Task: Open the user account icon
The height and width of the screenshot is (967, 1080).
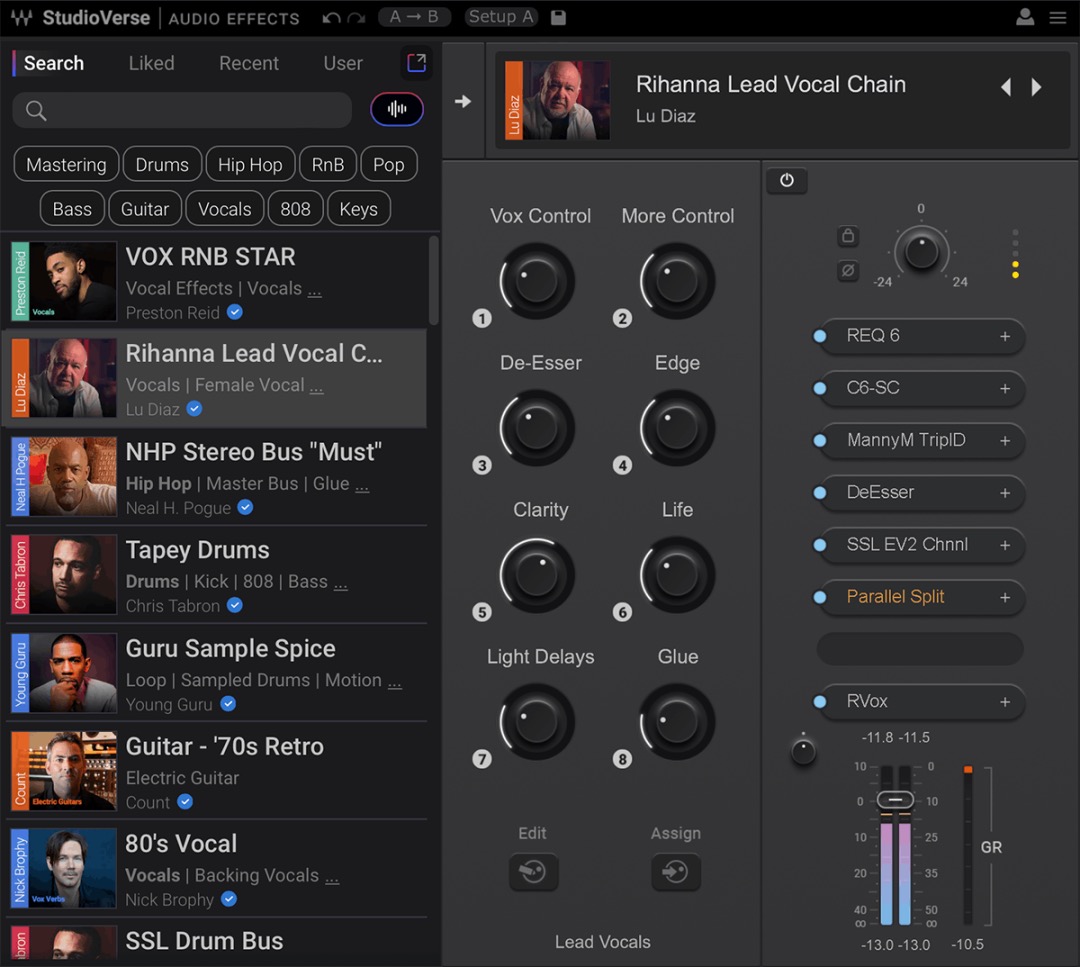Action: 1025,17
